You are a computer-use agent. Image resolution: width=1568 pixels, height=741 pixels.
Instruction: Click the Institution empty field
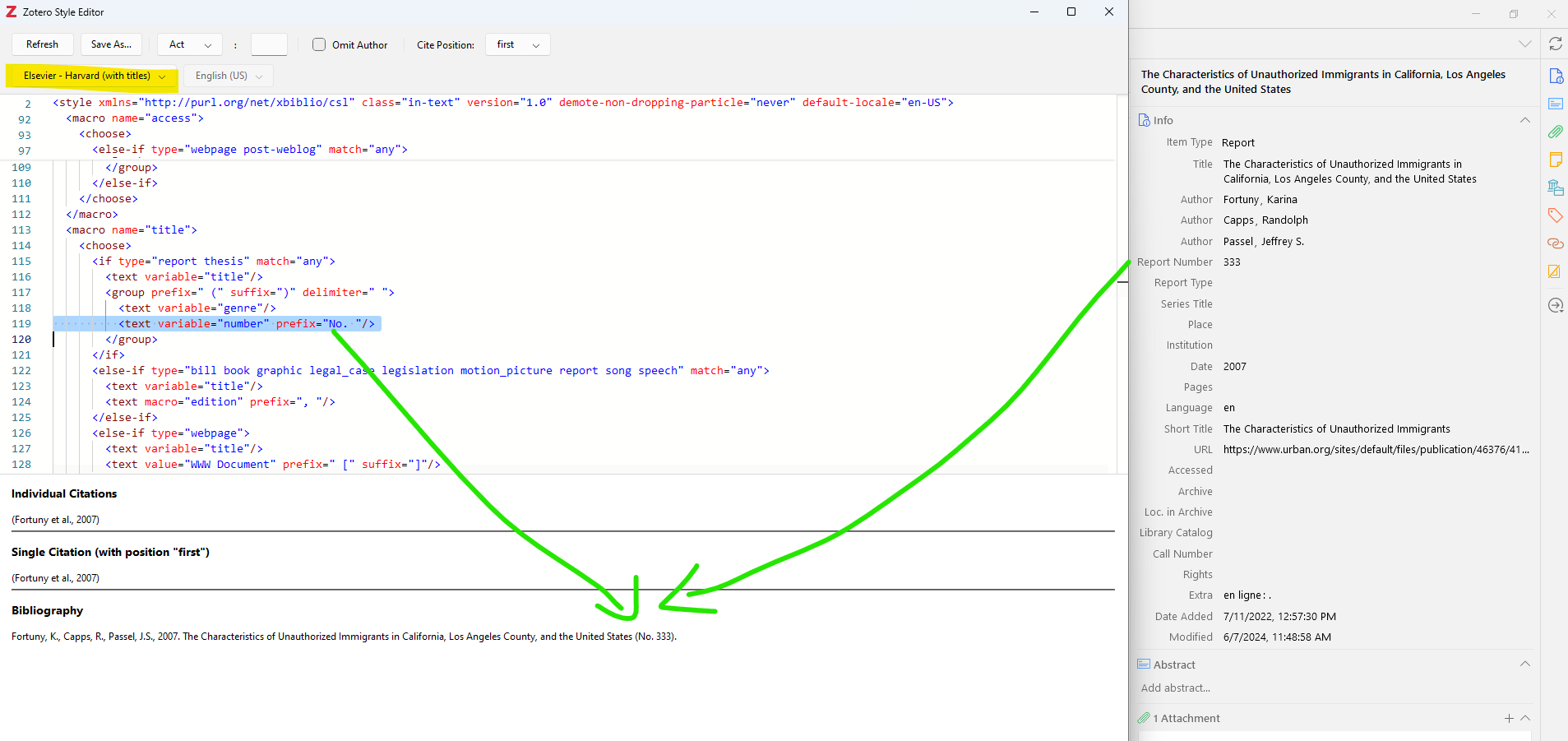(1377, 345)
